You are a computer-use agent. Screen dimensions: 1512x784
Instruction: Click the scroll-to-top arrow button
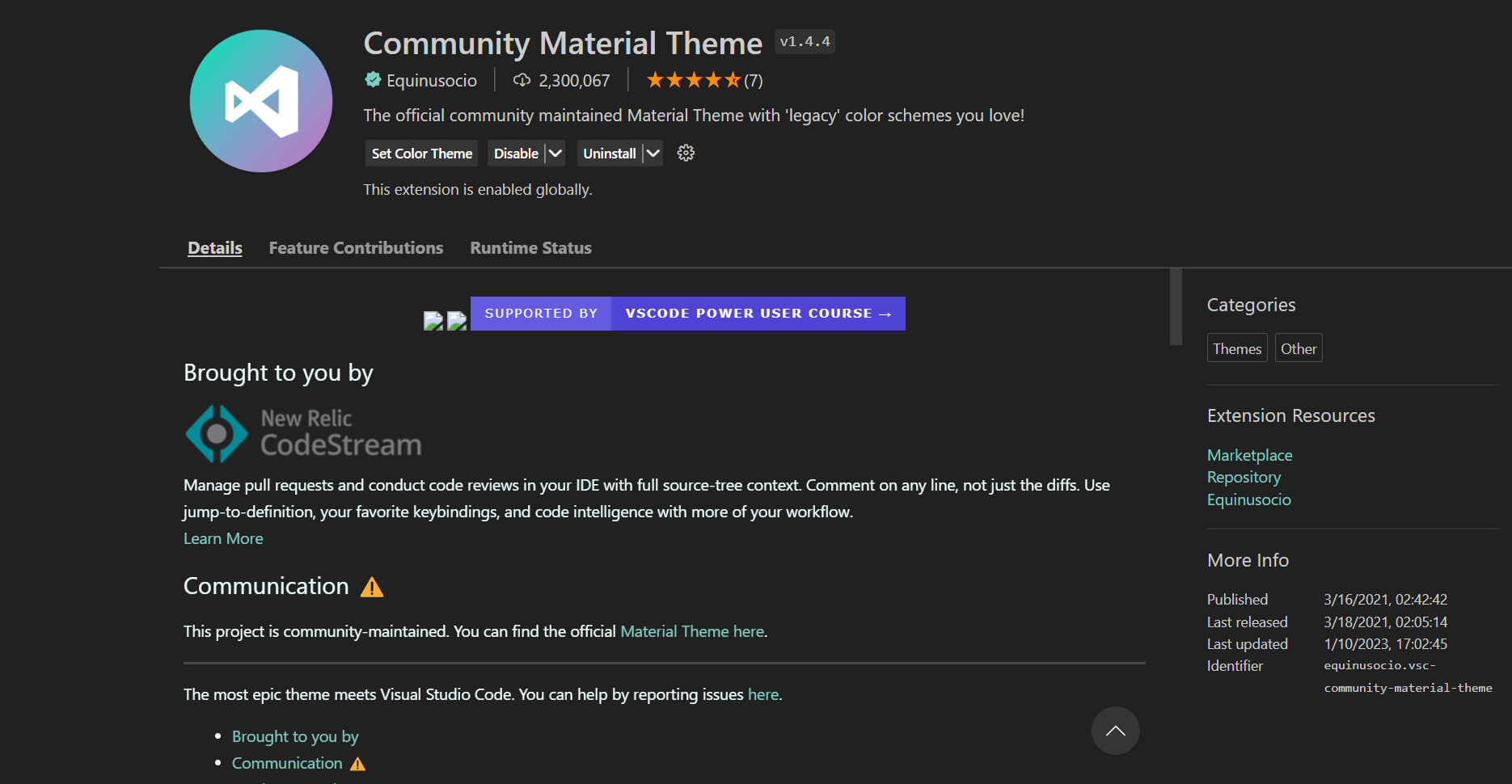pyautogui.click(x=1116, y=731)
